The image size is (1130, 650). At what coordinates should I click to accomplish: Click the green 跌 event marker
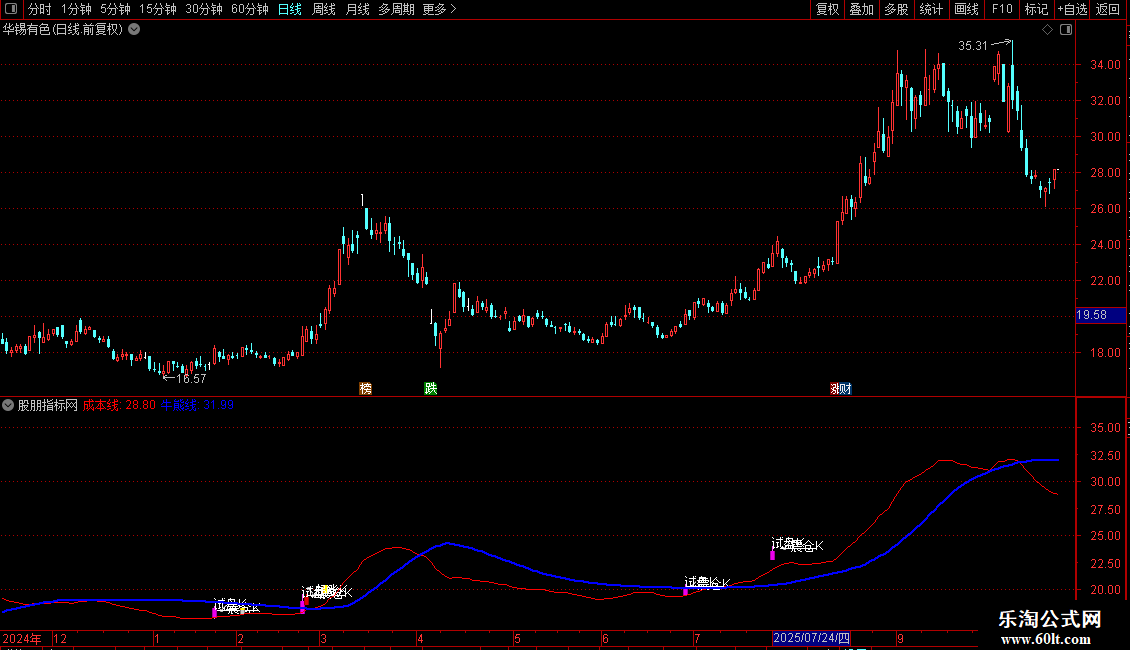point(430,388)
